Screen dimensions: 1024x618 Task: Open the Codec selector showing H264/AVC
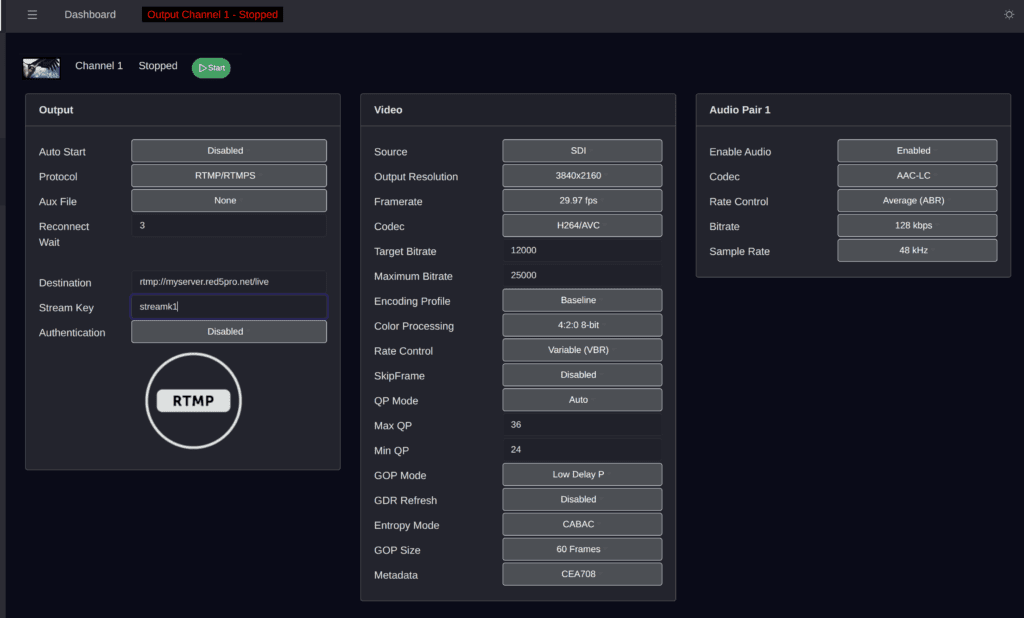tap(581, 225)
